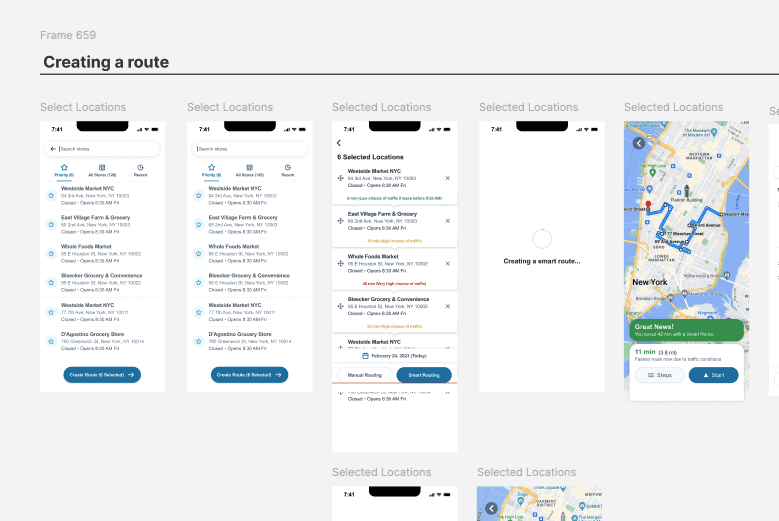Toggle star for Bleecker Grocery & Convenience, 5-selected frame
The width and height of the screenshot is (779, 521).
pyautogui.click(x=199, y=283)
